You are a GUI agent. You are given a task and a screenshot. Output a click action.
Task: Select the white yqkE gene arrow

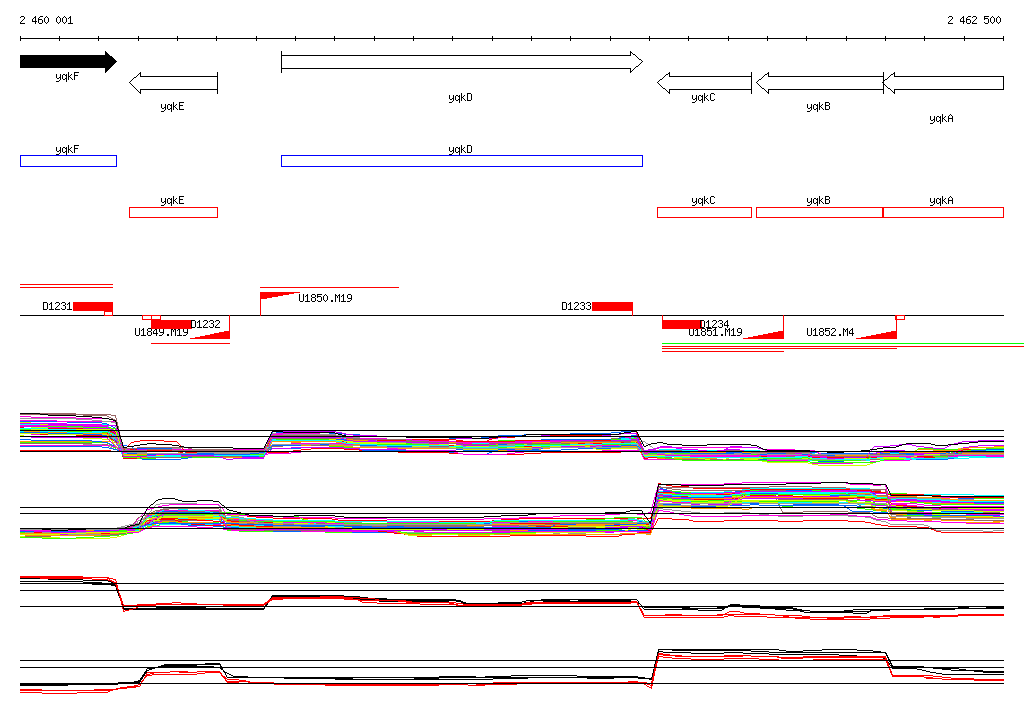click(173, 83)
